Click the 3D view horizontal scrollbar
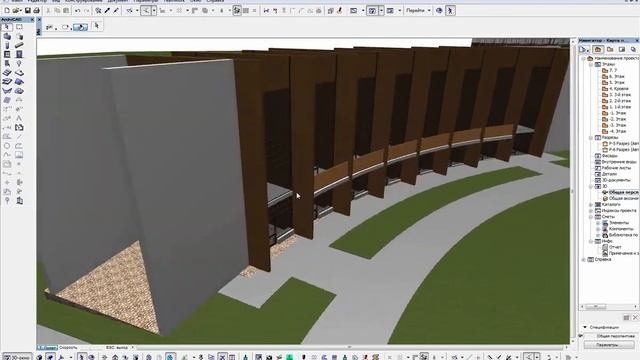The image size is (640, 360). pyautogui.click(x=351, y=347)
